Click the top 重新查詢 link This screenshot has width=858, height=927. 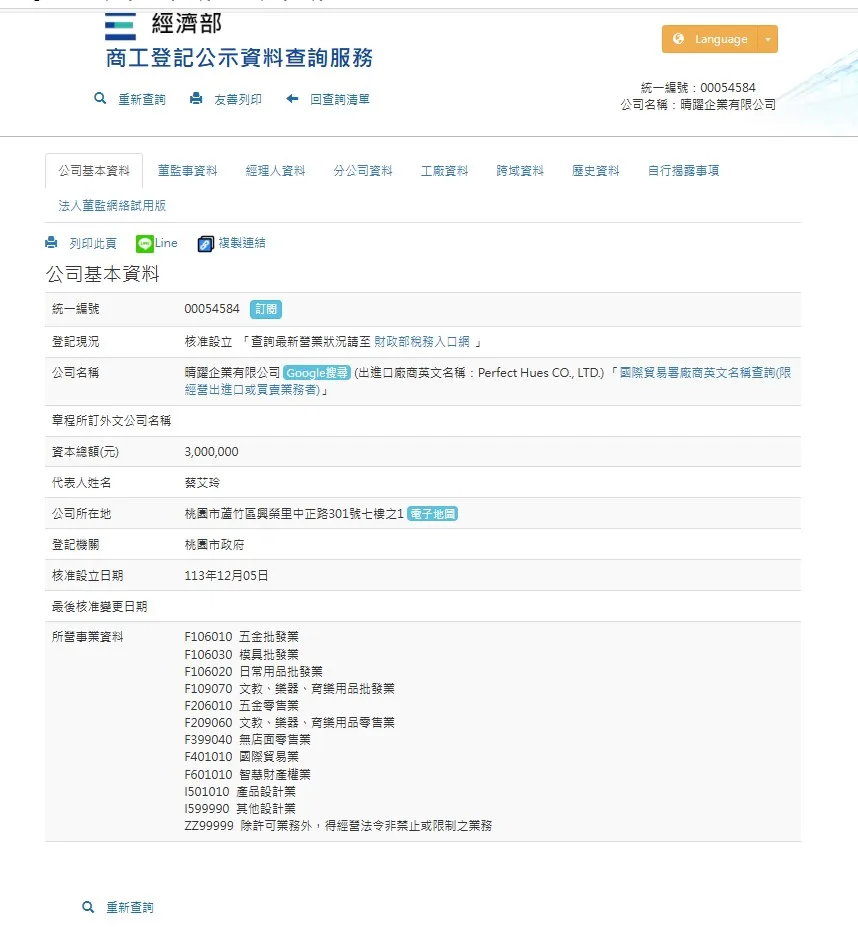coord(142,99)
